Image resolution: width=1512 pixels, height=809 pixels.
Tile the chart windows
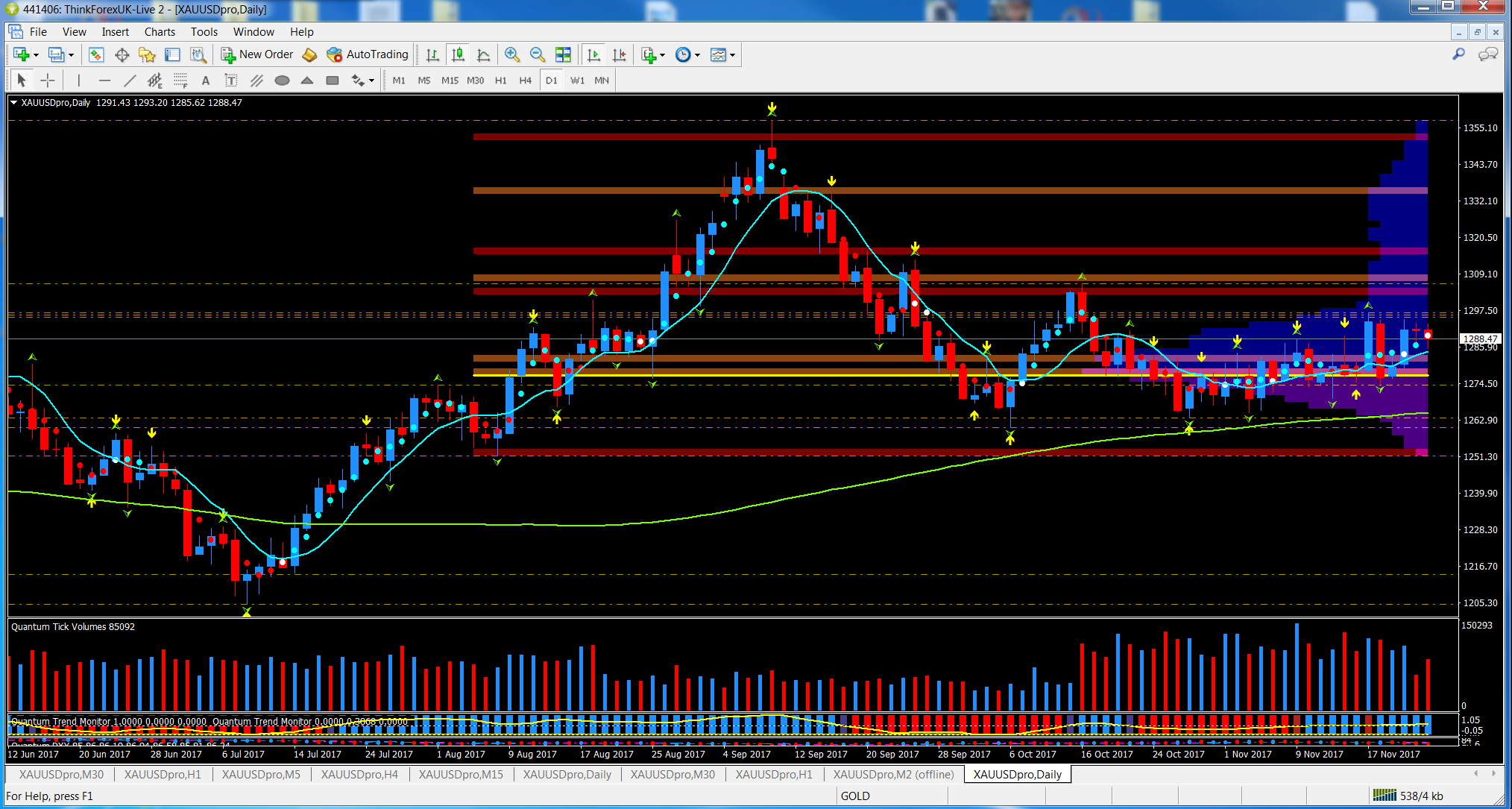click(563, 54)
